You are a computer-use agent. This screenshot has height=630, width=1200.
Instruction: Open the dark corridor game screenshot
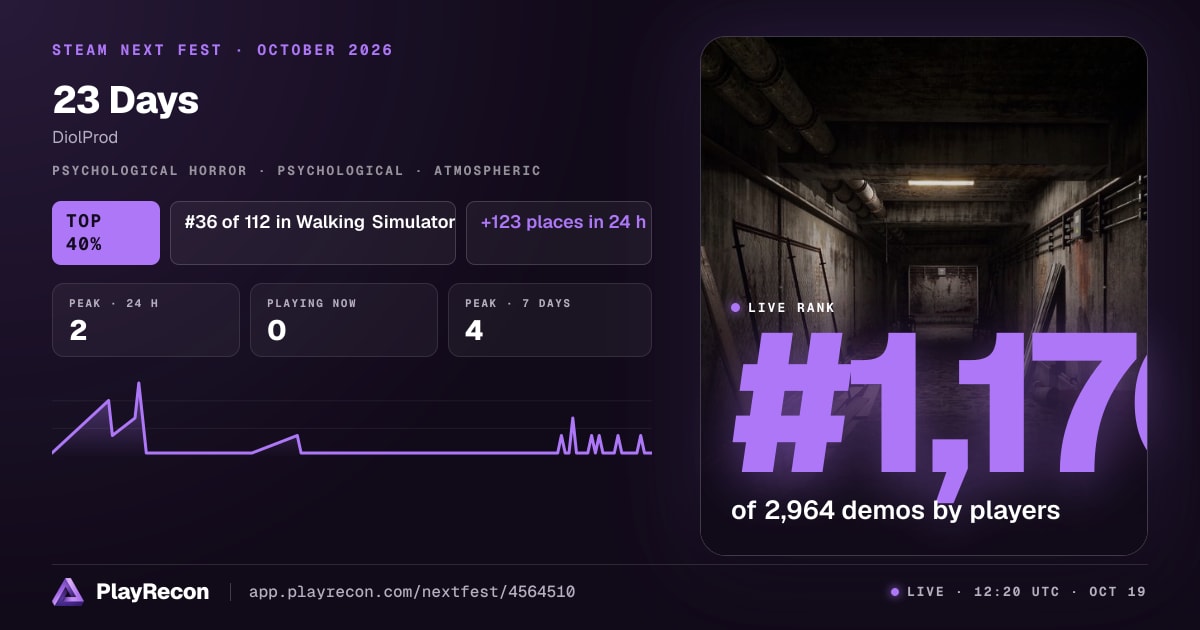[x=924, y=296]
